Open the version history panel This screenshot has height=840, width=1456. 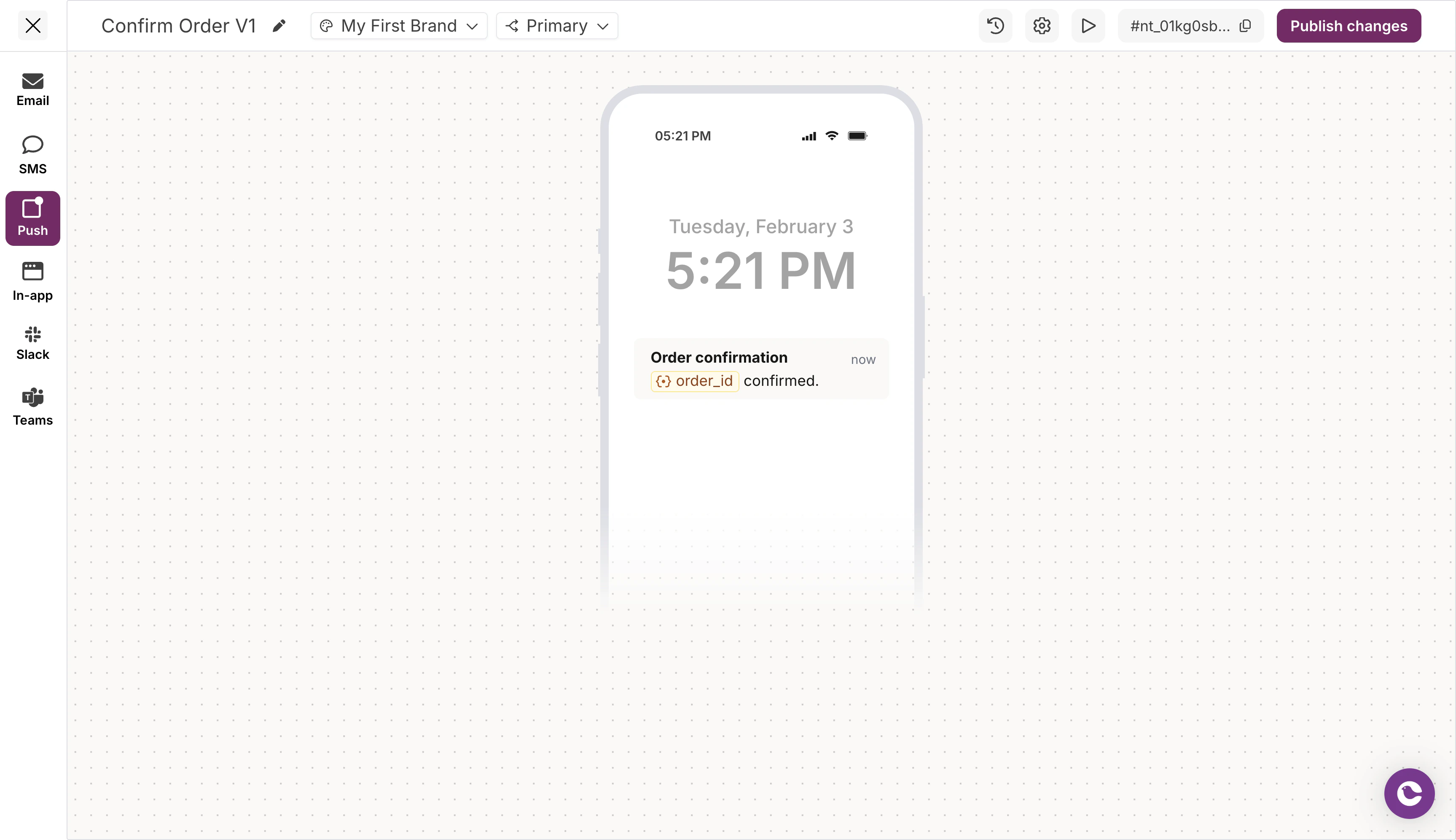995,25
